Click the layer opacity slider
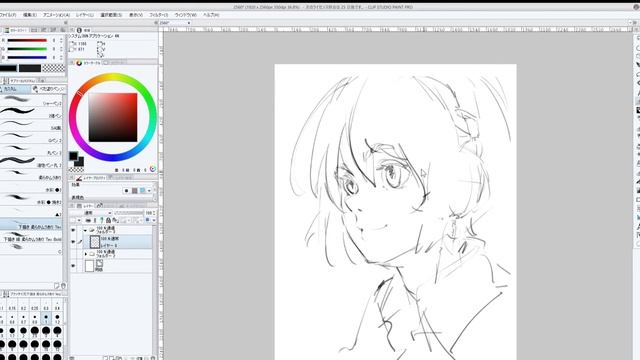The image size is (640, 360). pyautogui.click(x=128, y=213)
